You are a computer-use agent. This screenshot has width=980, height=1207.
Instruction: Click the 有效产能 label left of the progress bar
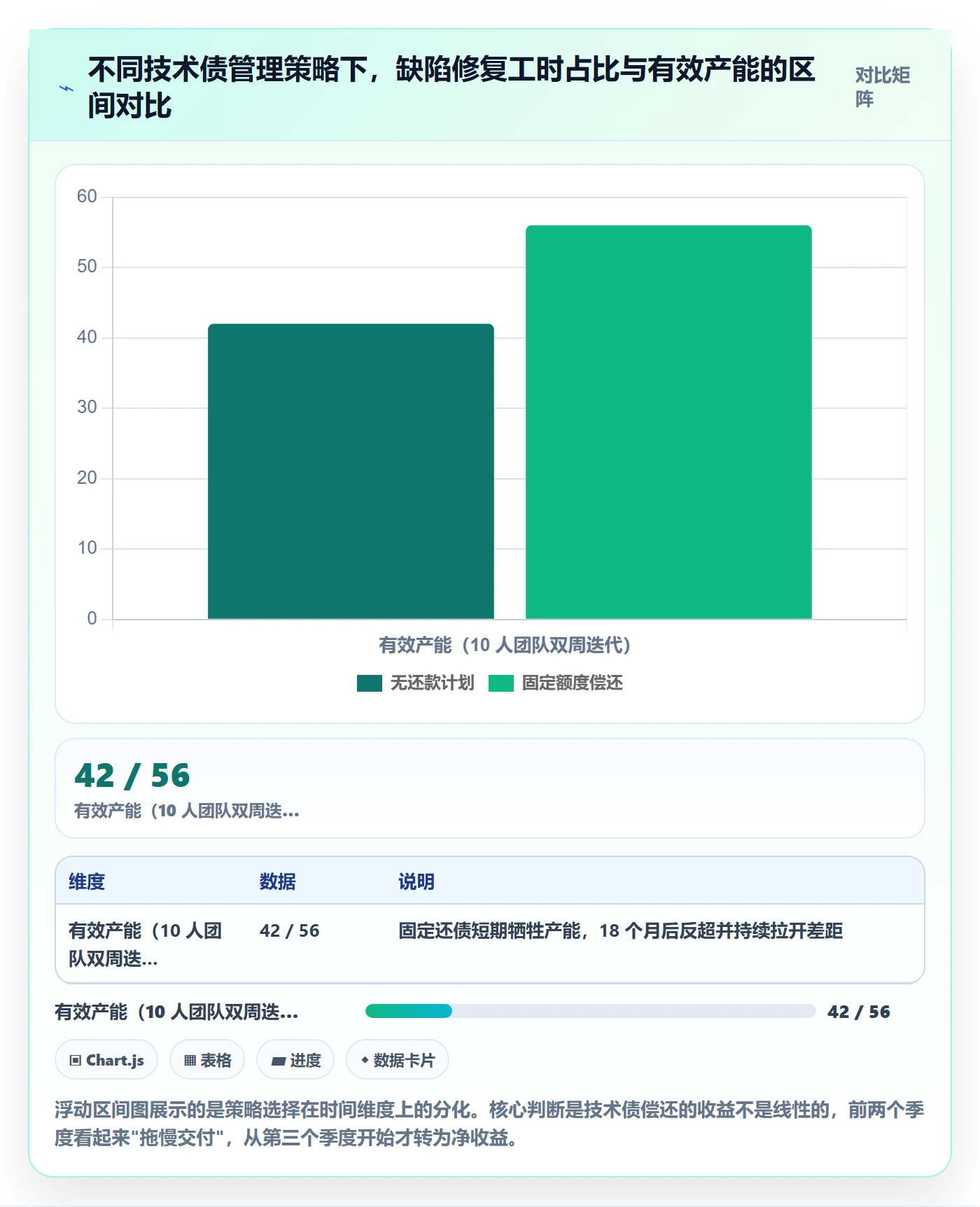pos(176,1012)
